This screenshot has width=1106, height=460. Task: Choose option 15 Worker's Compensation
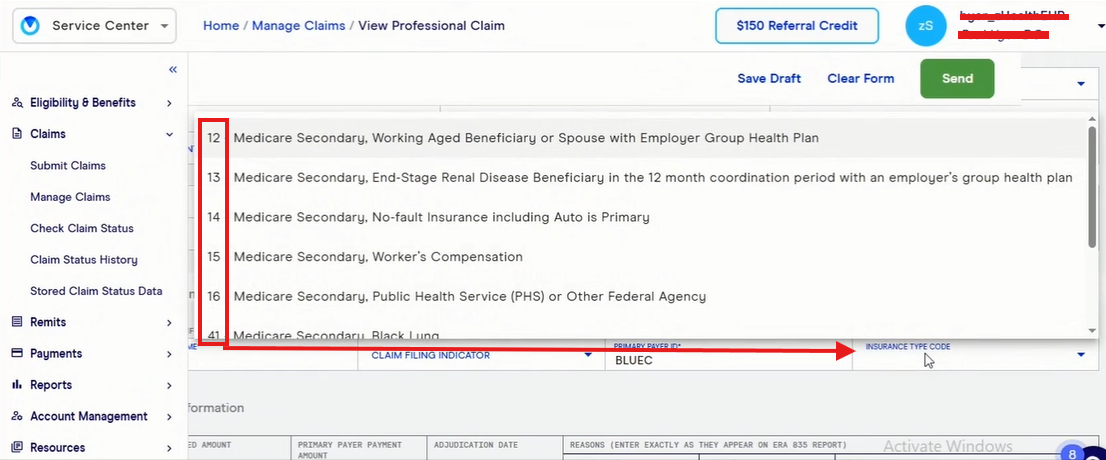378,257
